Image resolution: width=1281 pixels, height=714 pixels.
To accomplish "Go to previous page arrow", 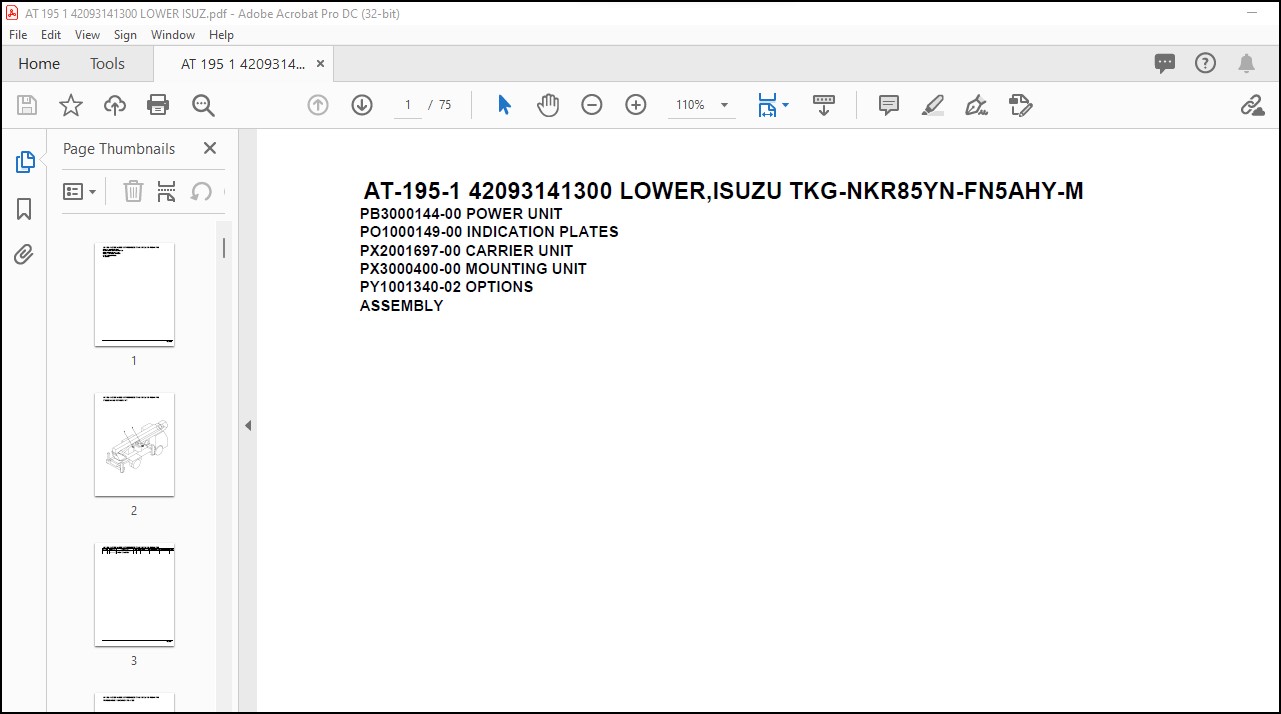I will pos(318,105).
